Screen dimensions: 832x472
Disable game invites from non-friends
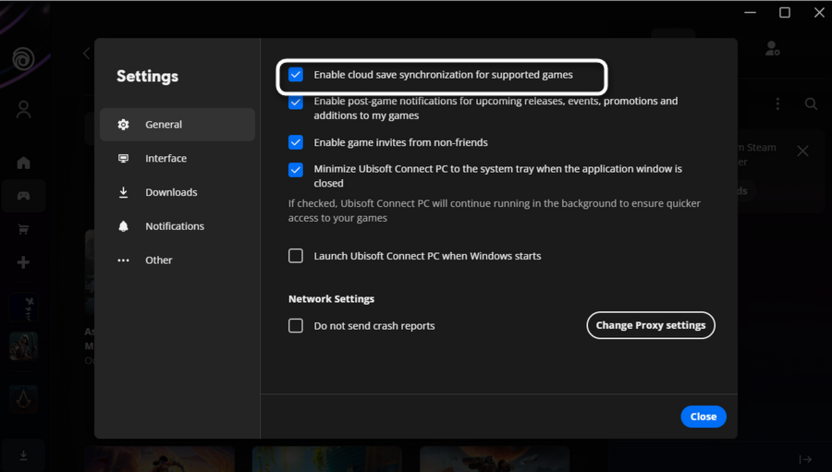[x=296, y=142]
